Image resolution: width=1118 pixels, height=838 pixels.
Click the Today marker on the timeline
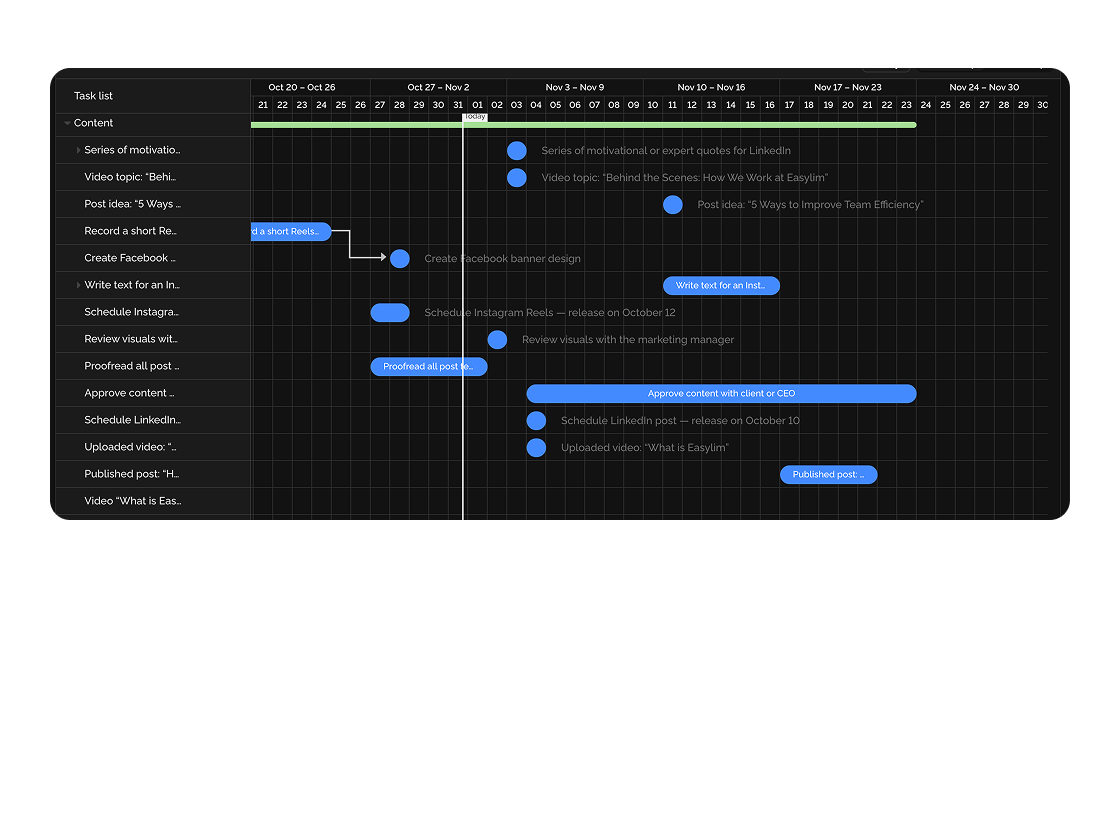coord(474,117)
